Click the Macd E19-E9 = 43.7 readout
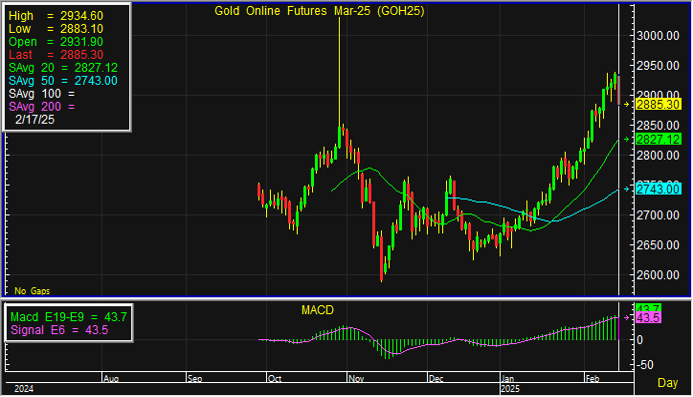 tap(69, 317)
